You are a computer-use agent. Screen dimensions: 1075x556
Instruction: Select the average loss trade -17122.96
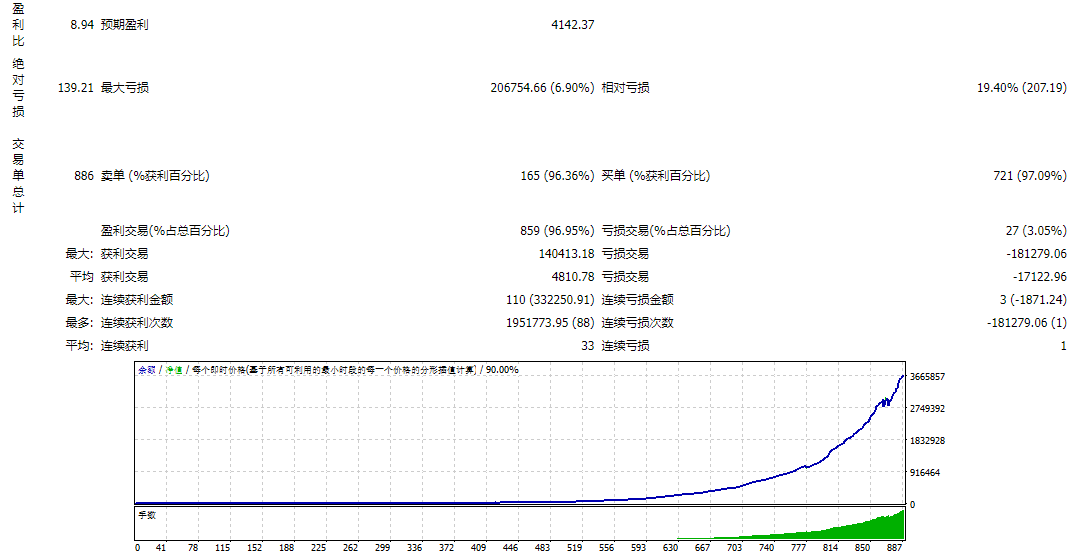[x=1040, y=277]
